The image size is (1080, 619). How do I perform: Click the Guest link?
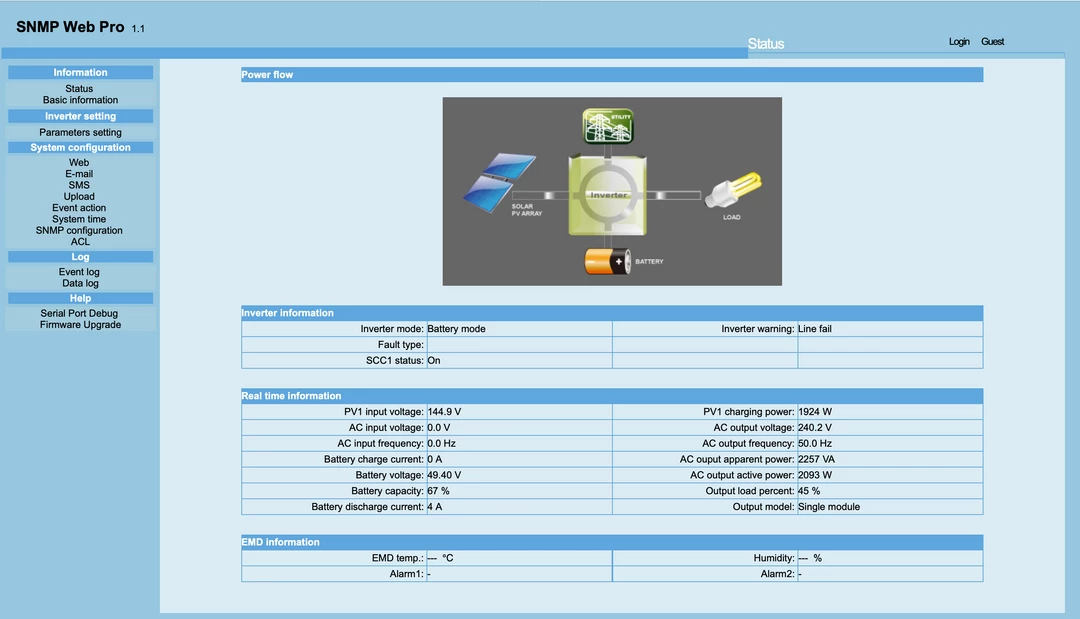992,41
